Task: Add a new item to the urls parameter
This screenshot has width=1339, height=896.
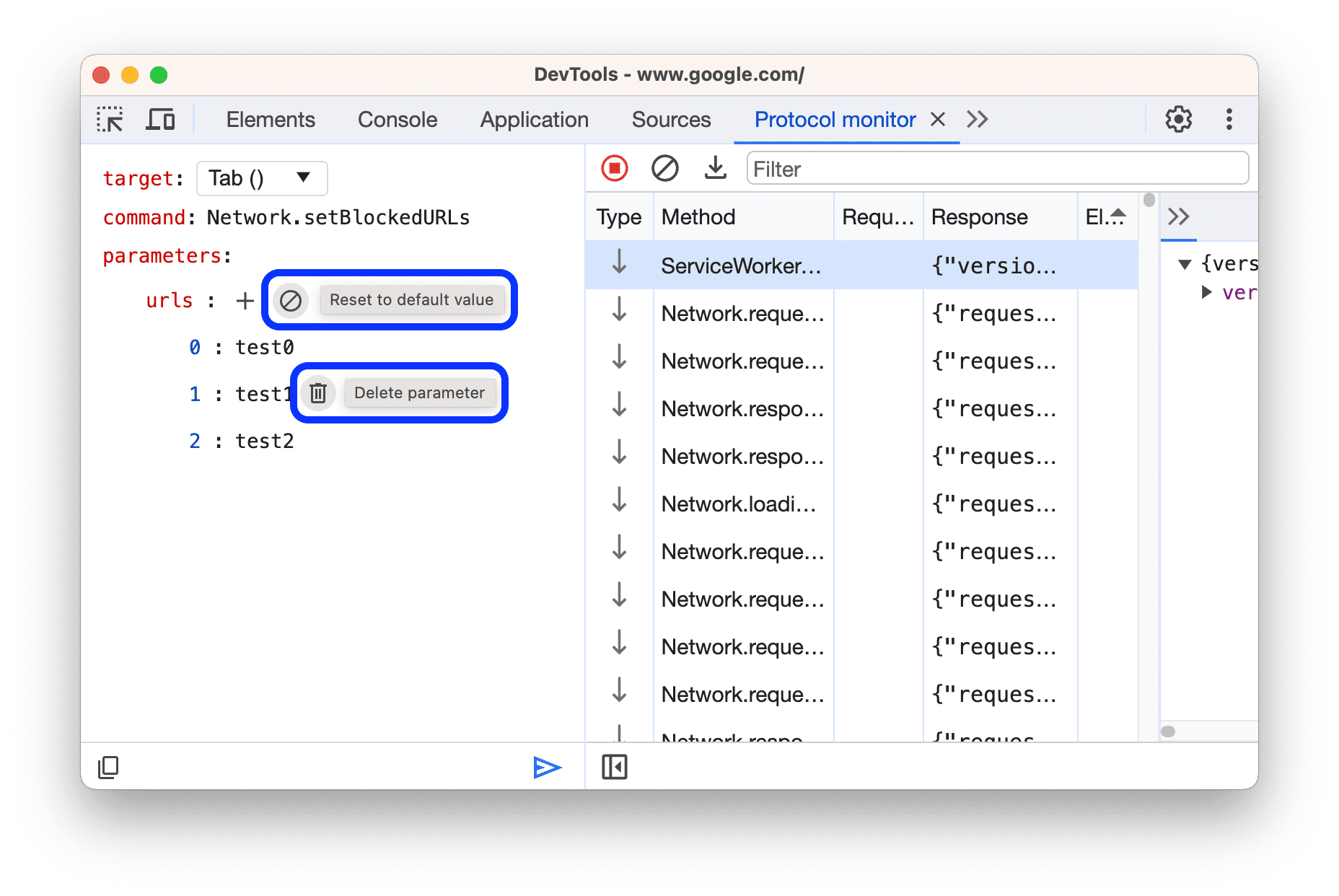Action: click(245, 300)
